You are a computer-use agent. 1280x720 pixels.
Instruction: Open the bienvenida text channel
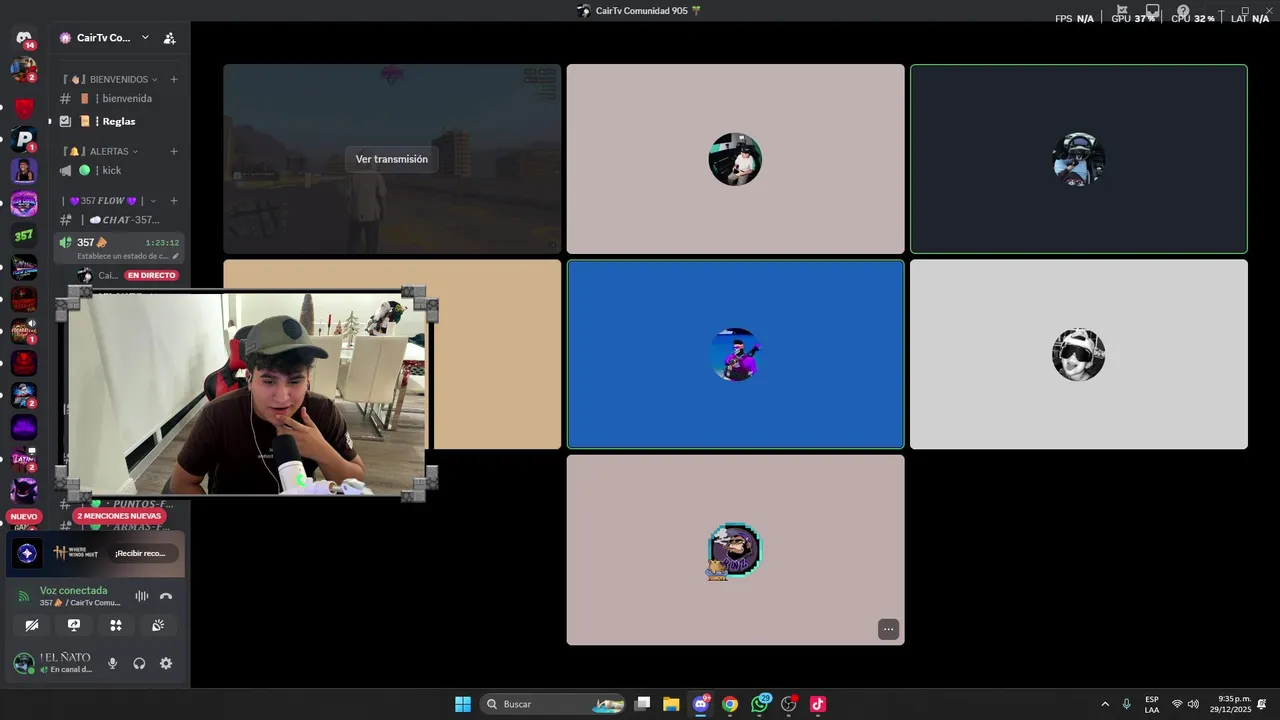point(118,99)
